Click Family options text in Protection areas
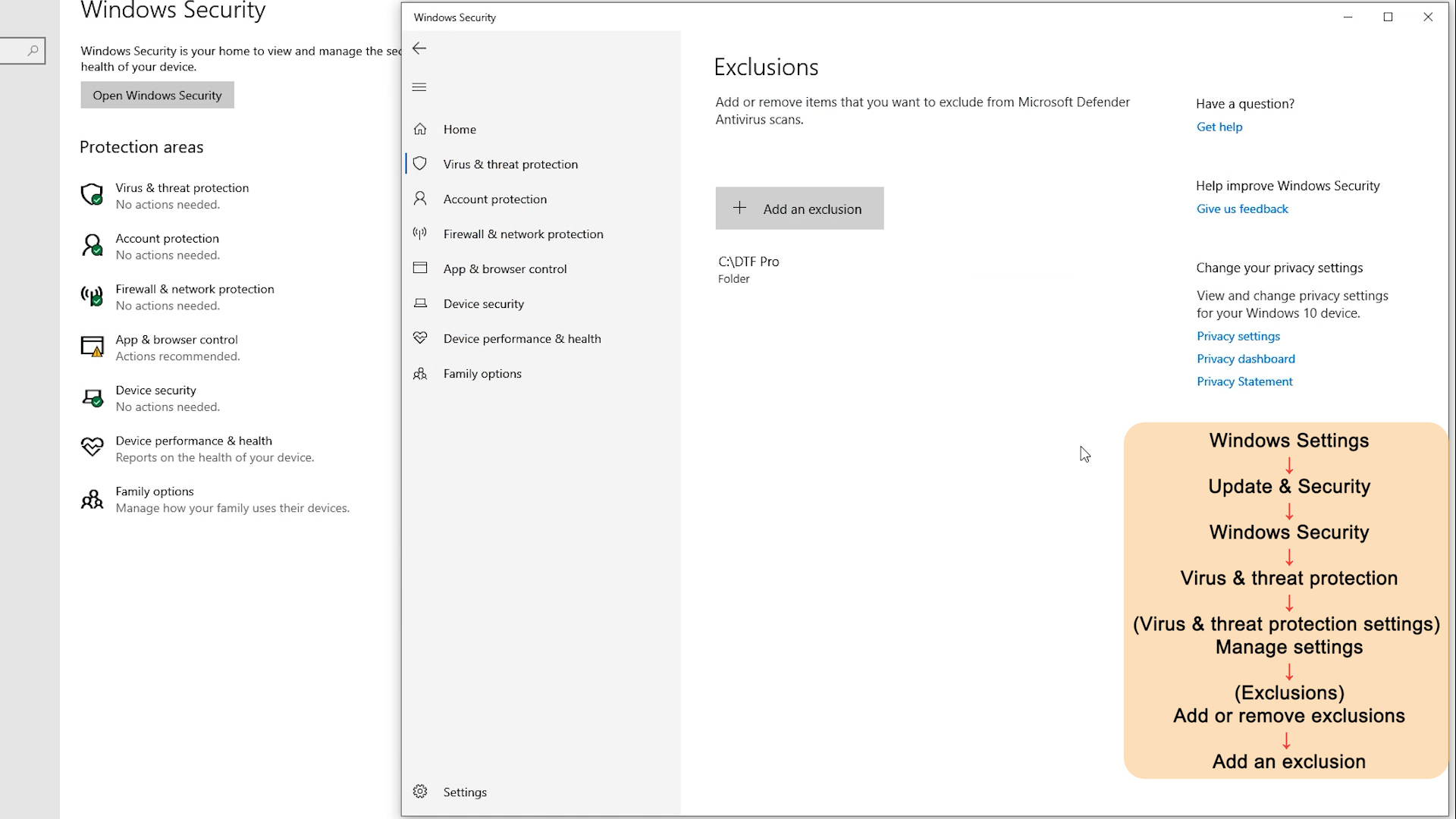This screenshot has height=819, width=1456. (x=155, y=491)
